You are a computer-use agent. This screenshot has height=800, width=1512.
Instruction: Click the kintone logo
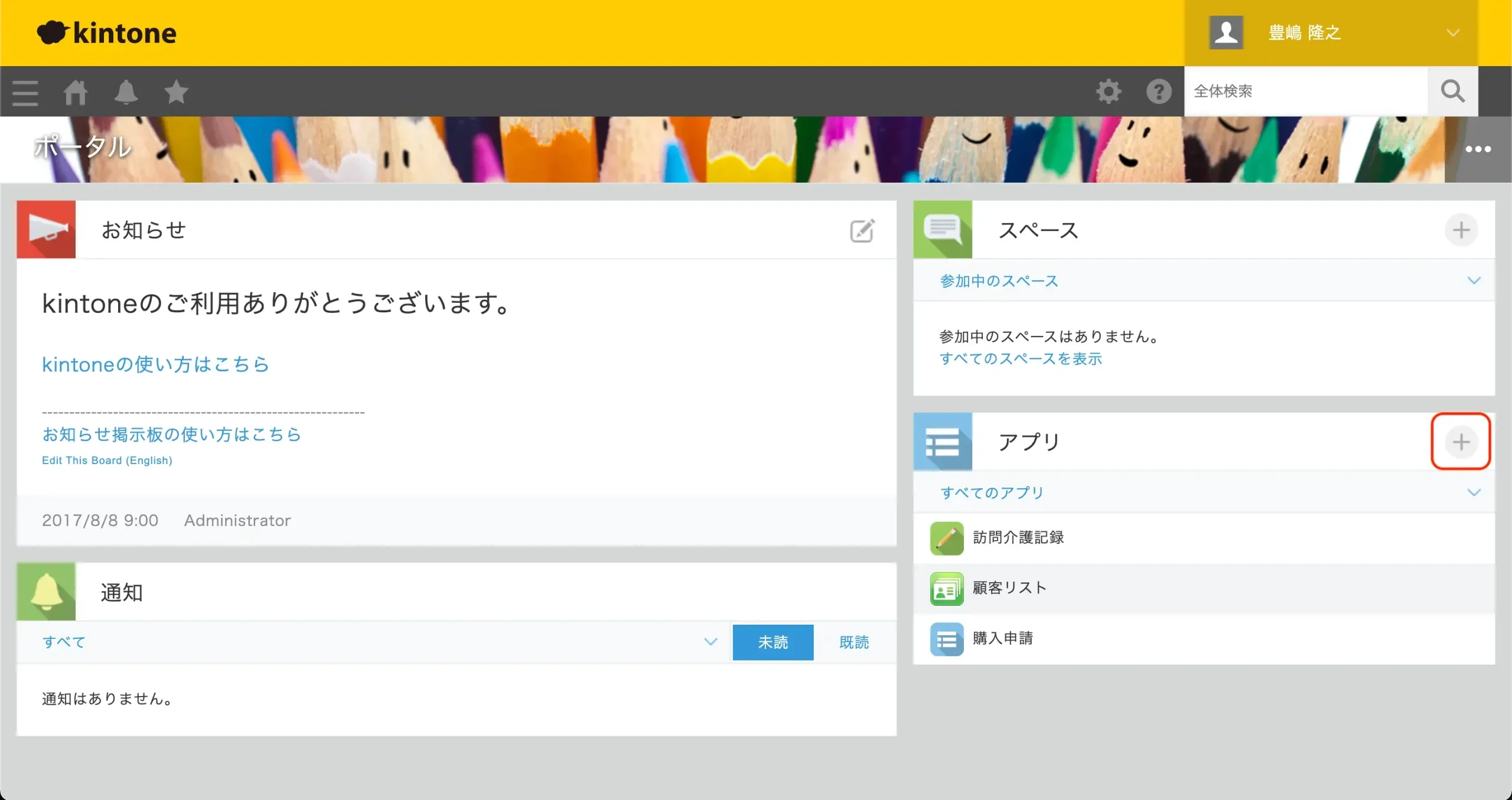(107, 33)
